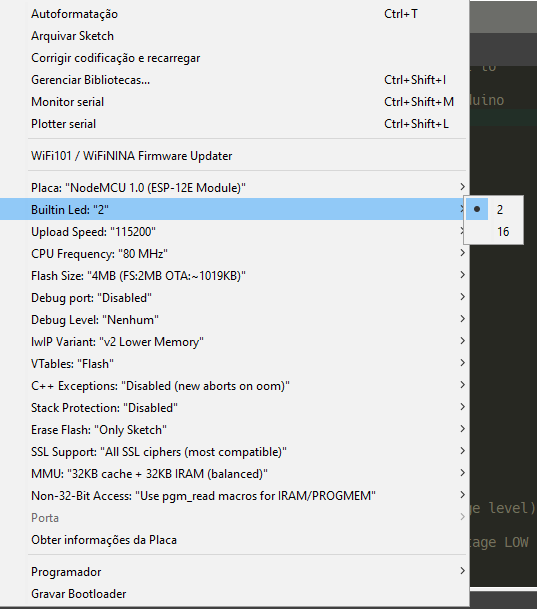
Task: Select builtin LED option 2
Action: pos(494,210)
